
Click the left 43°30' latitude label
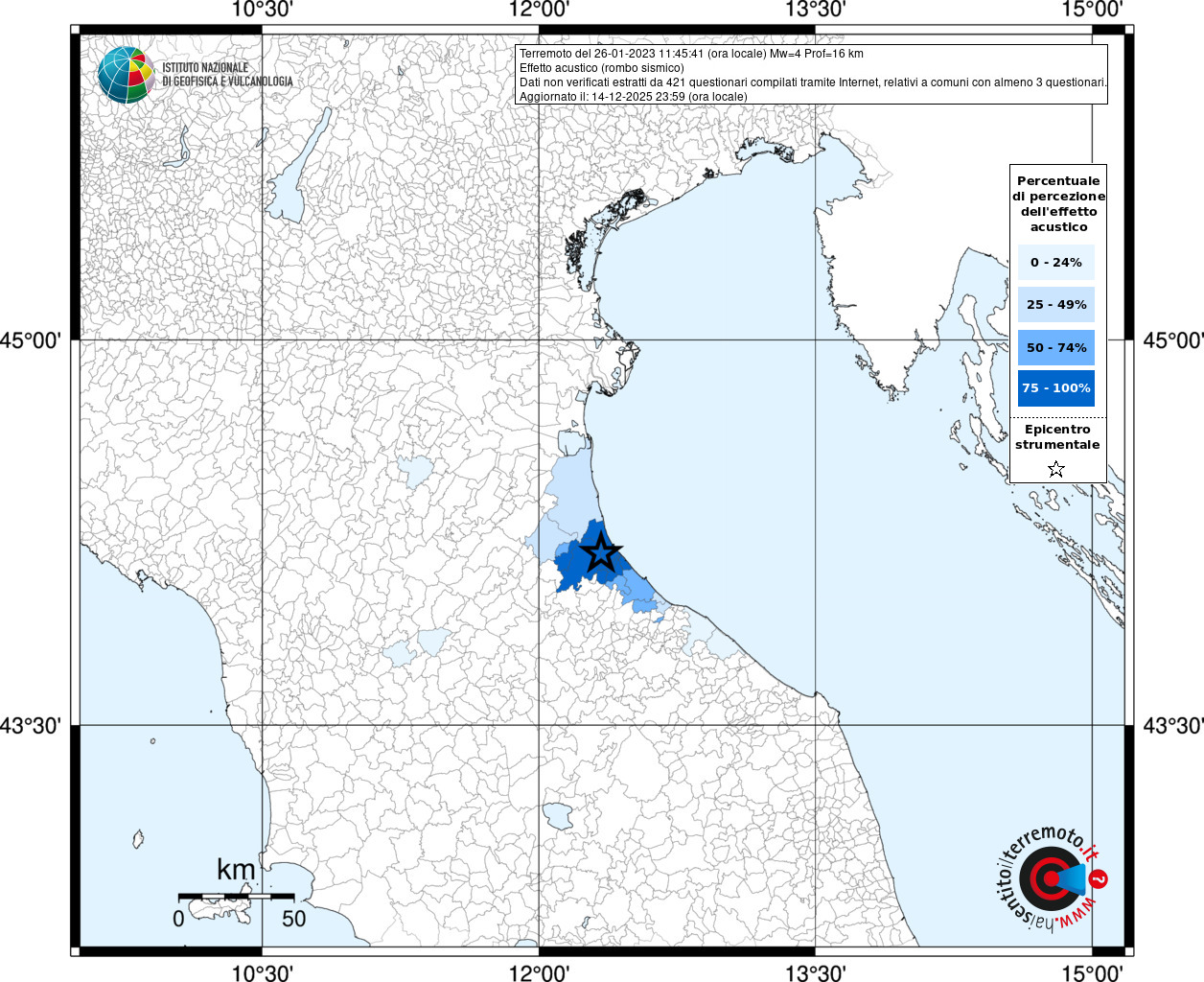[x=31, y=726]
